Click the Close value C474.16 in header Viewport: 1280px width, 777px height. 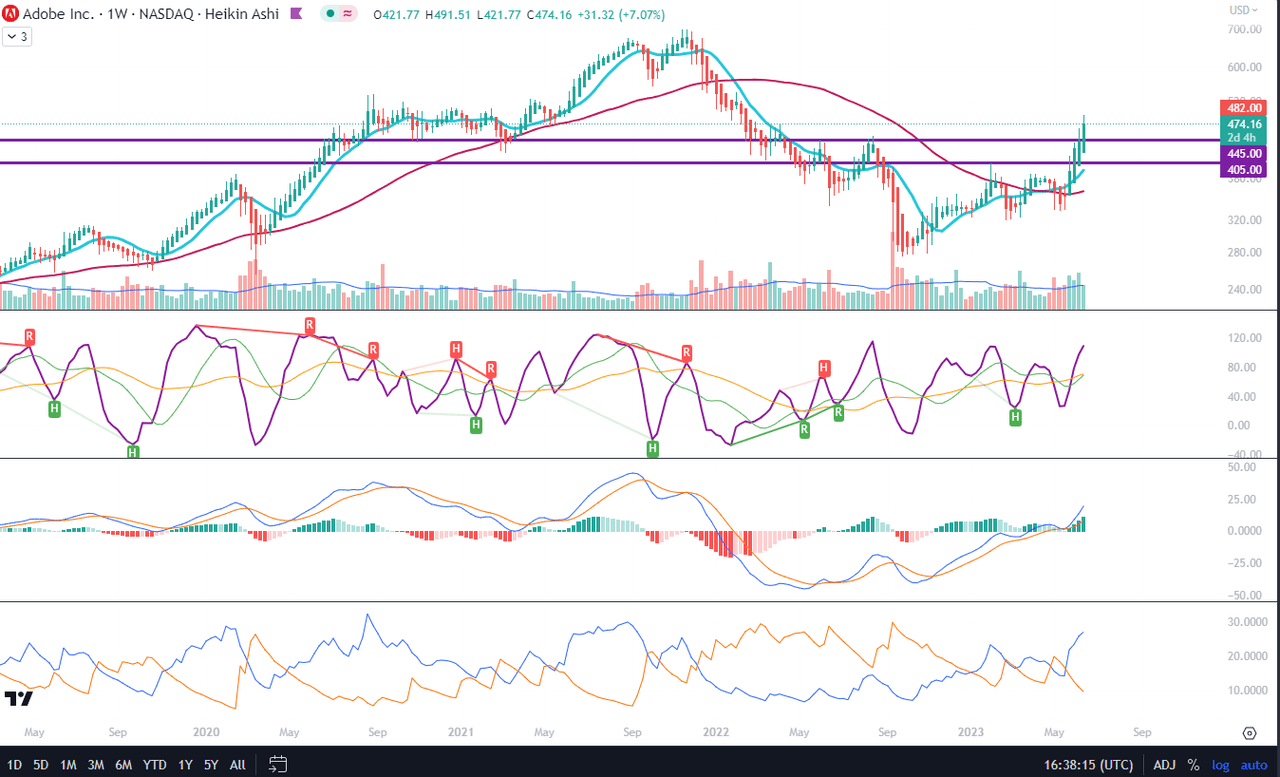click(x=549, y=14)
